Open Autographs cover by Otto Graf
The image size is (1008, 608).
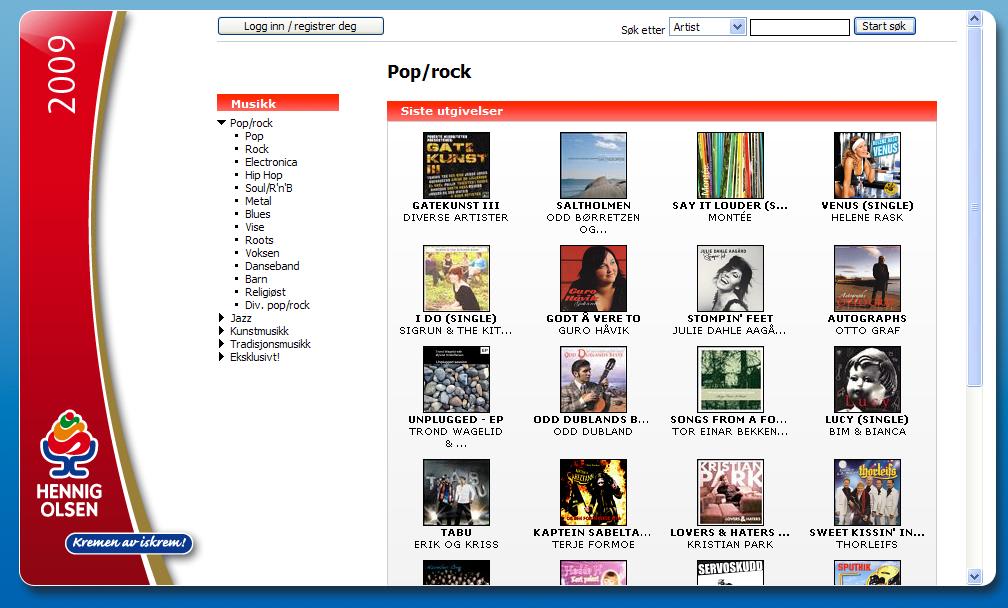[x=867, y=278]
